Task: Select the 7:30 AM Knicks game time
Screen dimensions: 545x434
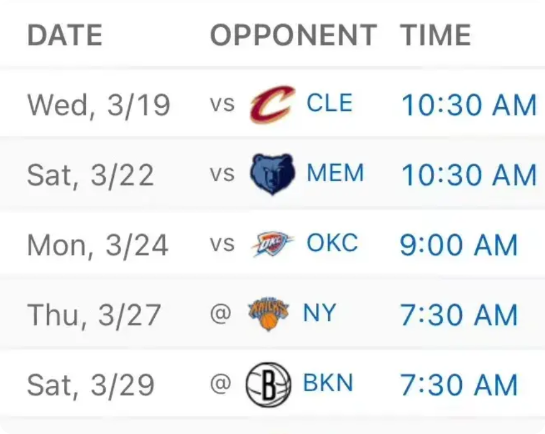Action: click(459, 315)
